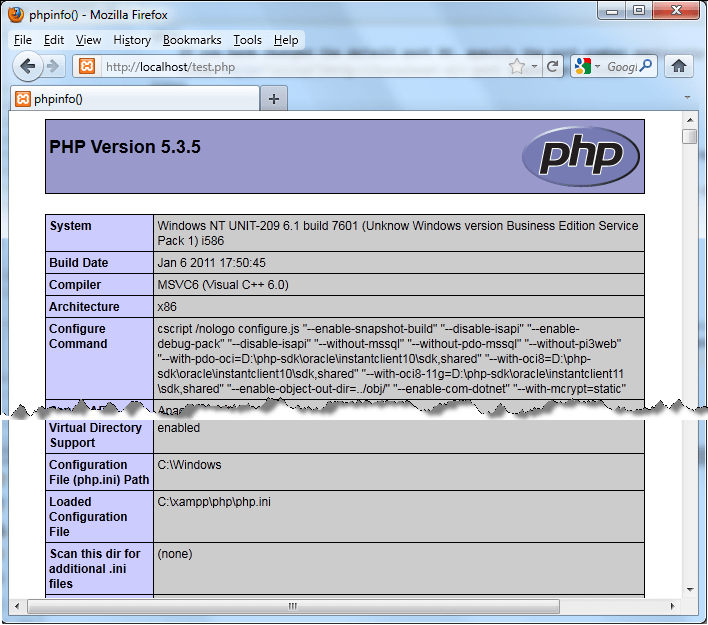Open the View menu
708x625 pixels.
coord(88,40)
